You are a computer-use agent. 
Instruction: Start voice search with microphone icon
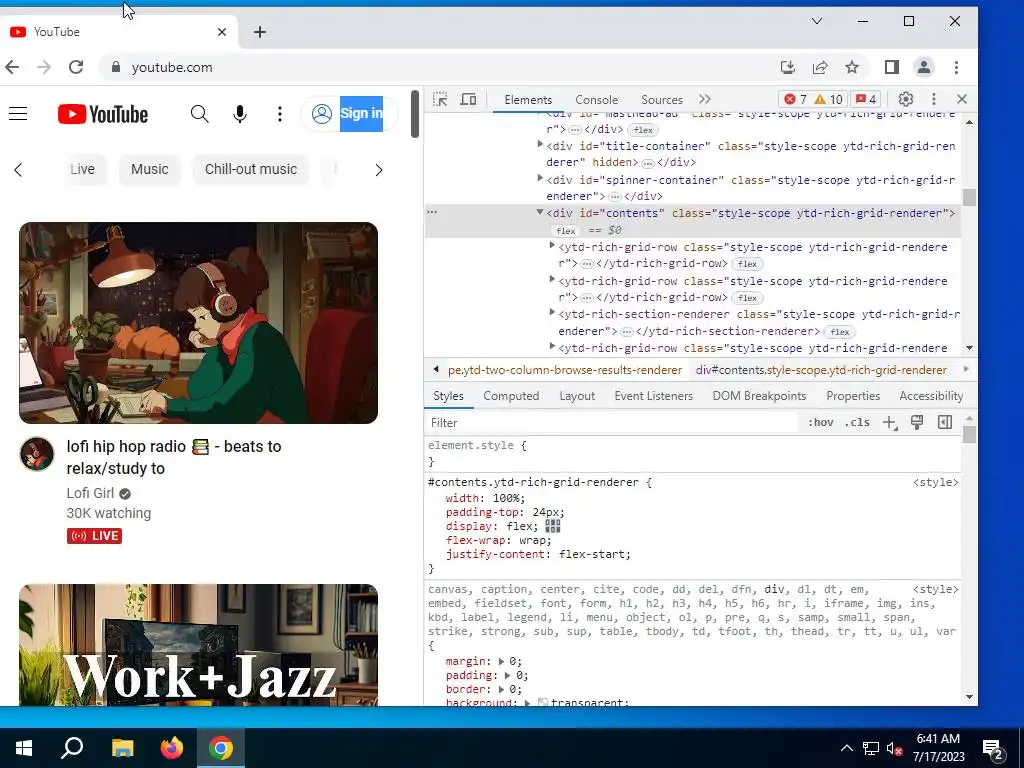tap(240, 114)
